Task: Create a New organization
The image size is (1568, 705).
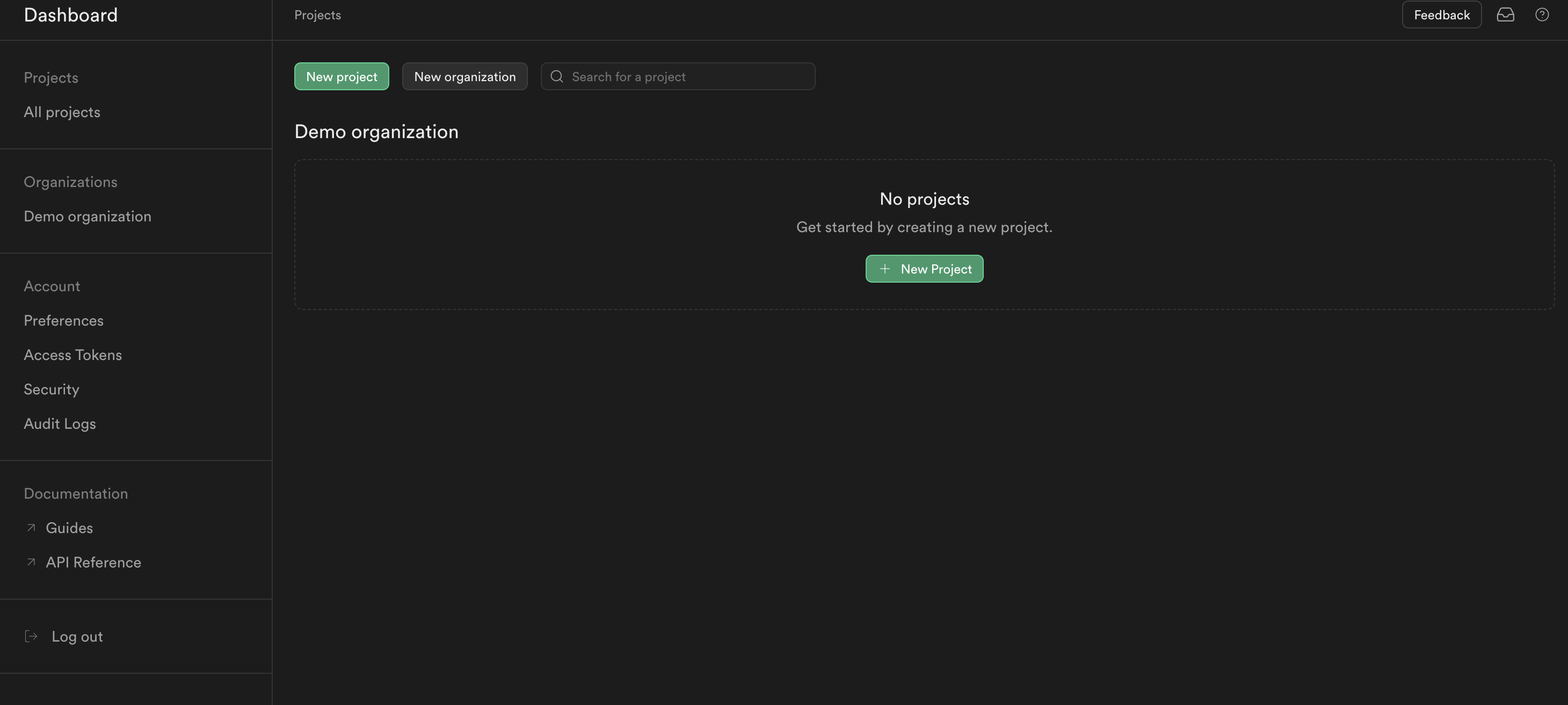Action: click(x=464, y=76)
